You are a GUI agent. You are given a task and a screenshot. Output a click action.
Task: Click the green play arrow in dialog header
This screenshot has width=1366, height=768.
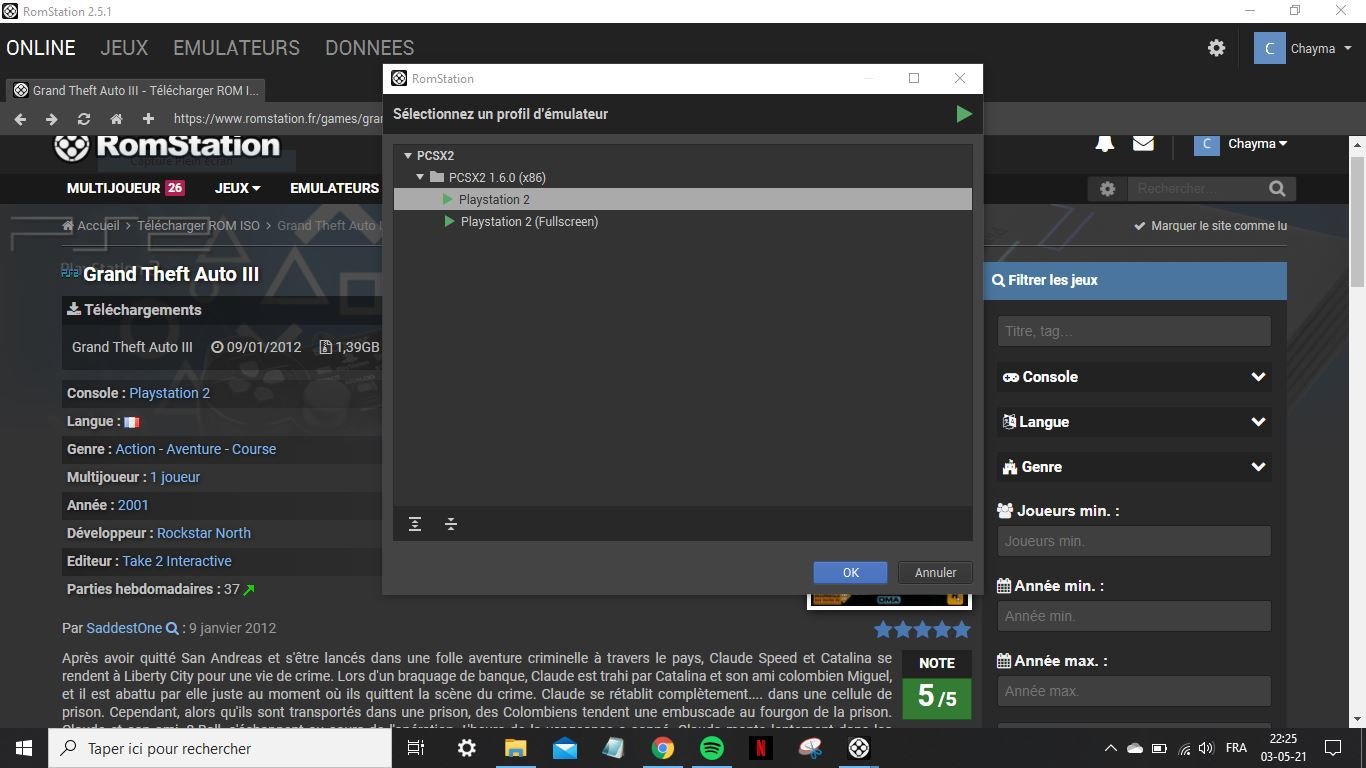point(963,114)
